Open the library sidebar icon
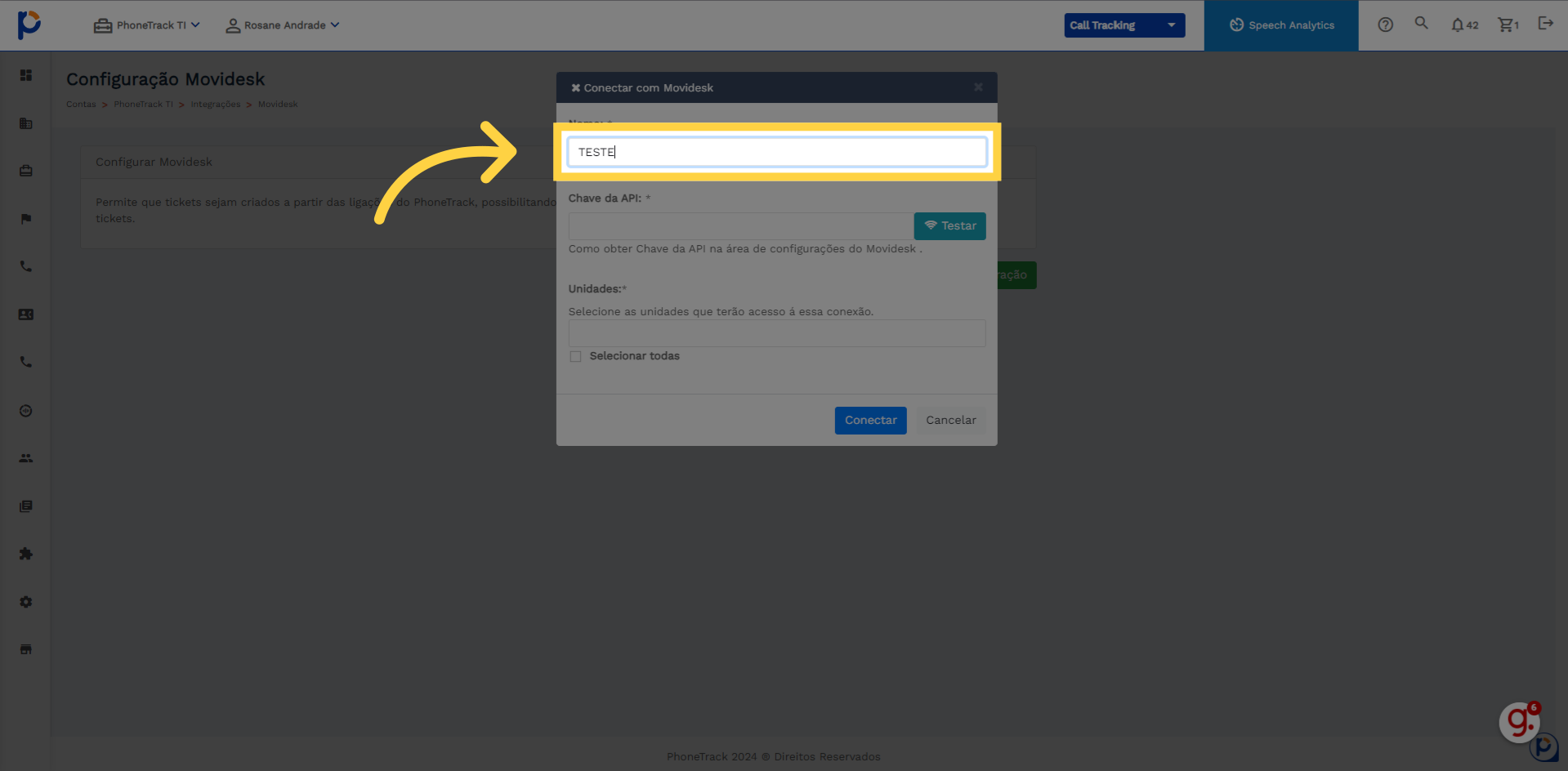Image resolution: width=1568 pixels, height=771 pixels. (x=26, y=506)
